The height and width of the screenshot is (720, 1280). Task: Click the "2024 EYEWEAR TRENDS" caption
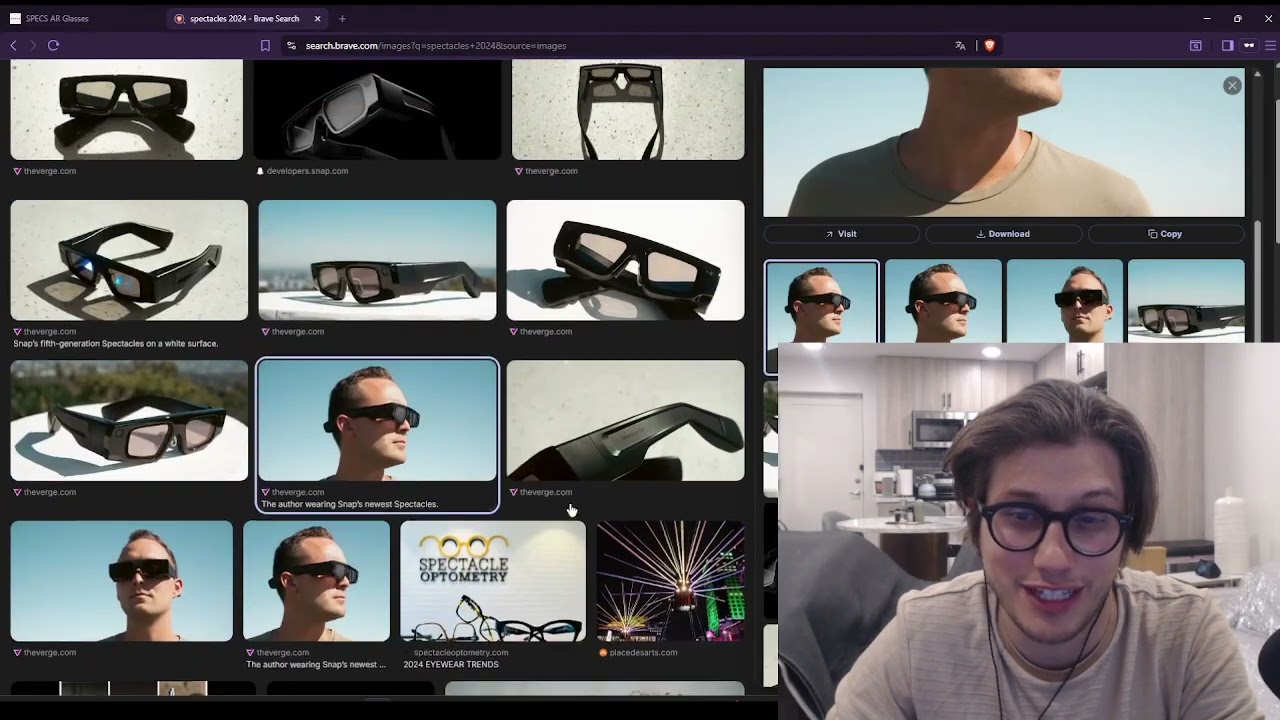(450, 665)
